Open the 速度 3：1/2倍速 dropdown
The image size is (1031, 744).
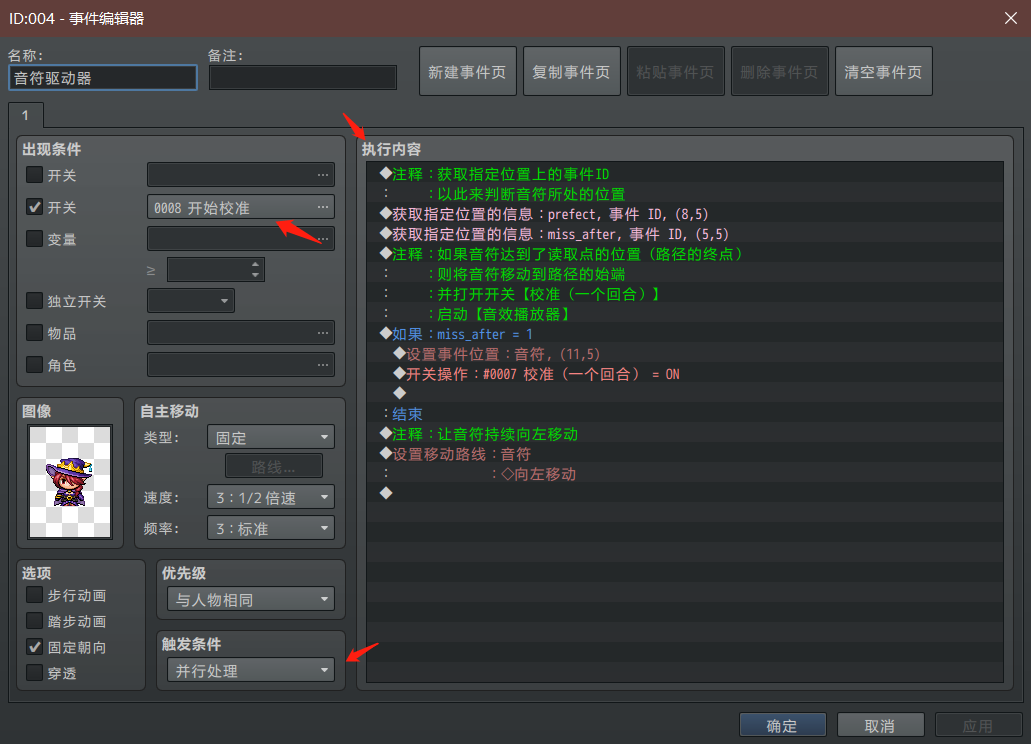pos(271,498)
